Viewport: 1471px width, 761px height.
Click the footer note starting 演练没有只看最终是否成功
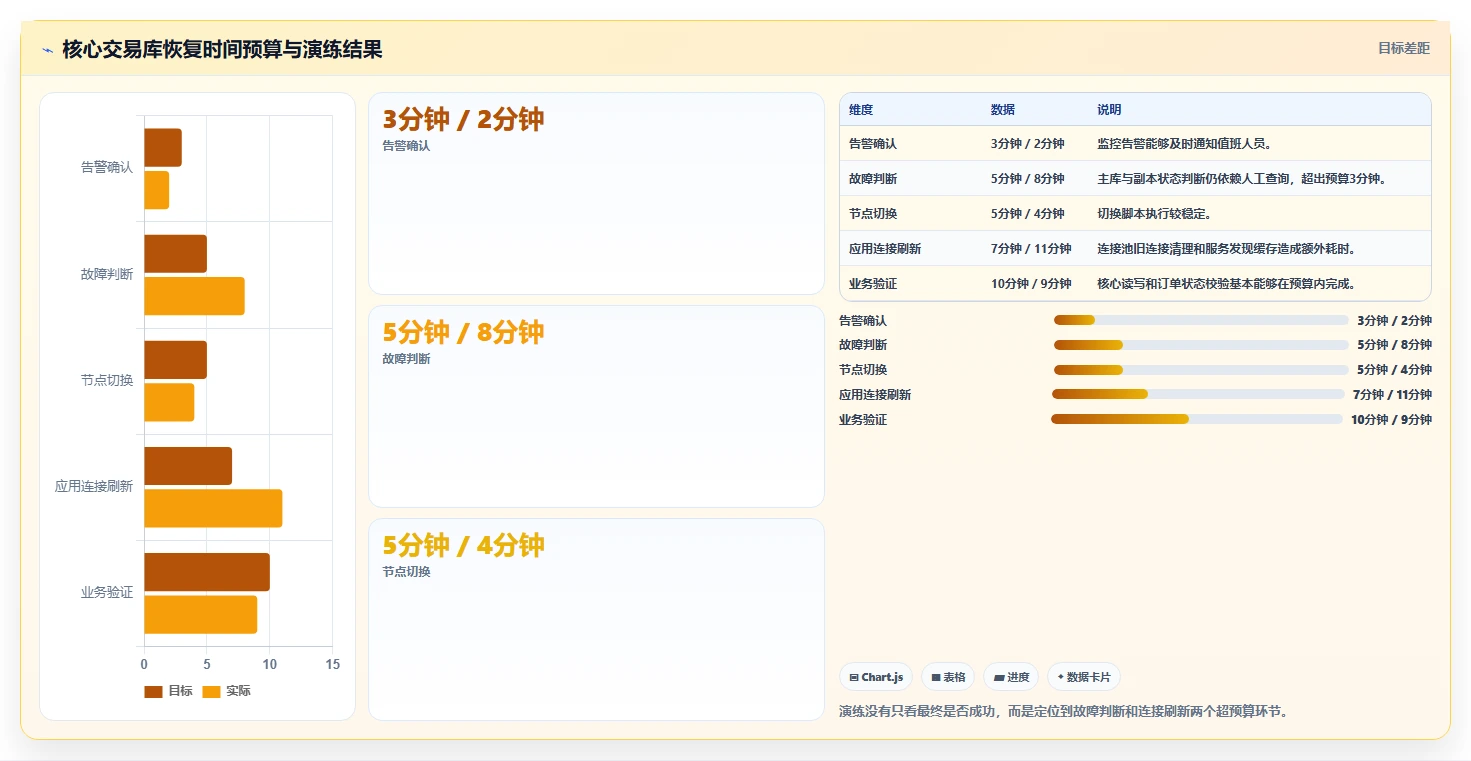point(1066,712)
